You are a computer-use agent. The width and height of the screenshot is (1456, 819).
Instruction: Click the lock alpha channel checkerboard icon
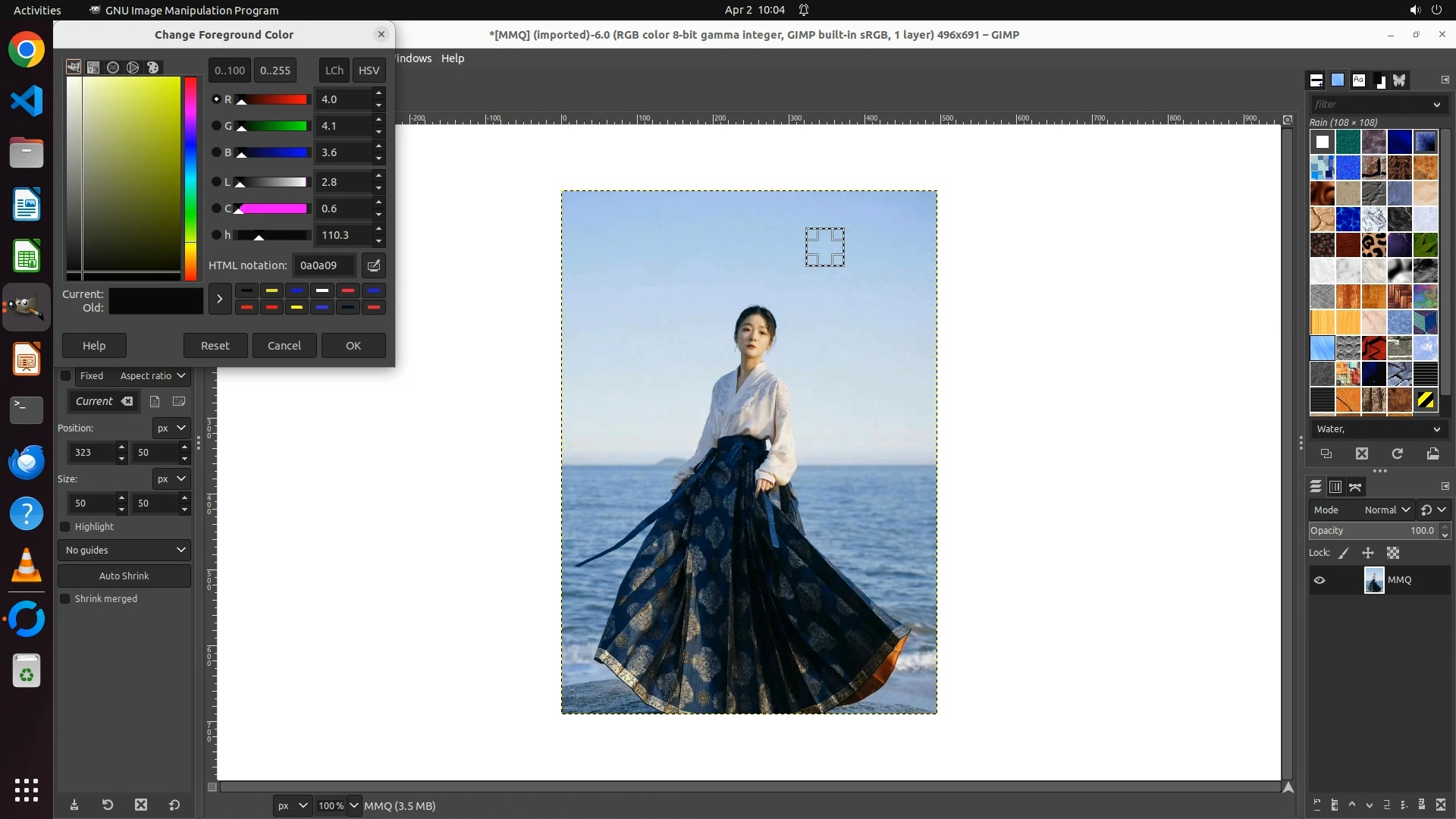tap(1393, 554)
